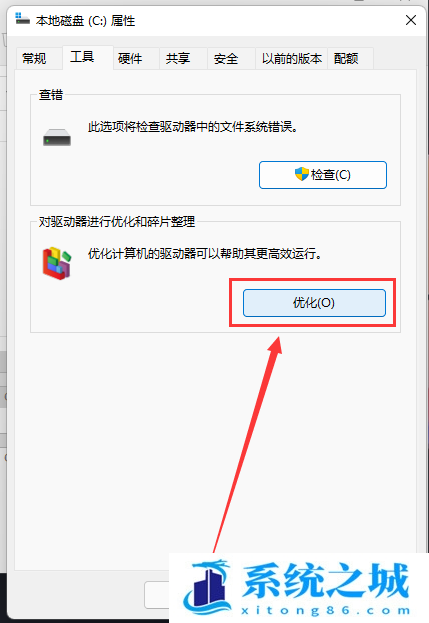Open the 硬件 tab
Image resolution: width=429 pixels, height=623 pixels.
click(130, 59)
